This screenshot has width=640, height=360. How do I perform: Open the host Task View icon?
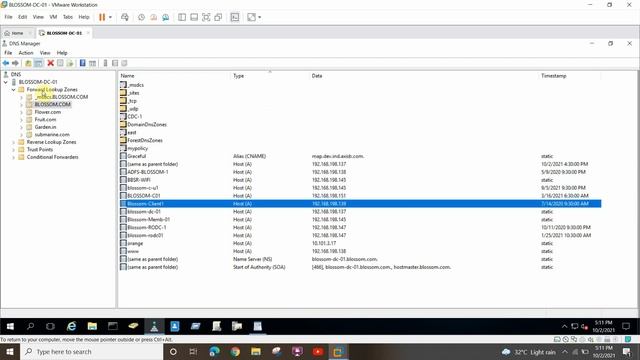coord(193,352)
